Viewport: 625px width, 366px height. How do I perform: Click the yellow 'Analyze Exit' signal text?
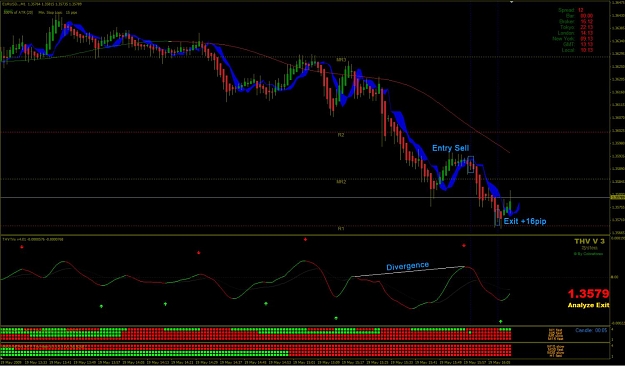coord(588,305)
